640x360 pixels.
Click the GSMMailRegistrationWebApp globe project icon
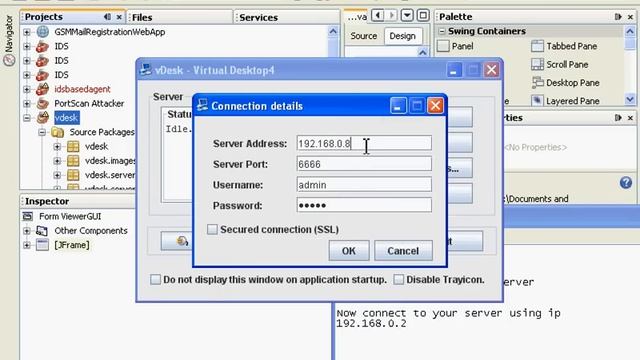tap(42, 32)
